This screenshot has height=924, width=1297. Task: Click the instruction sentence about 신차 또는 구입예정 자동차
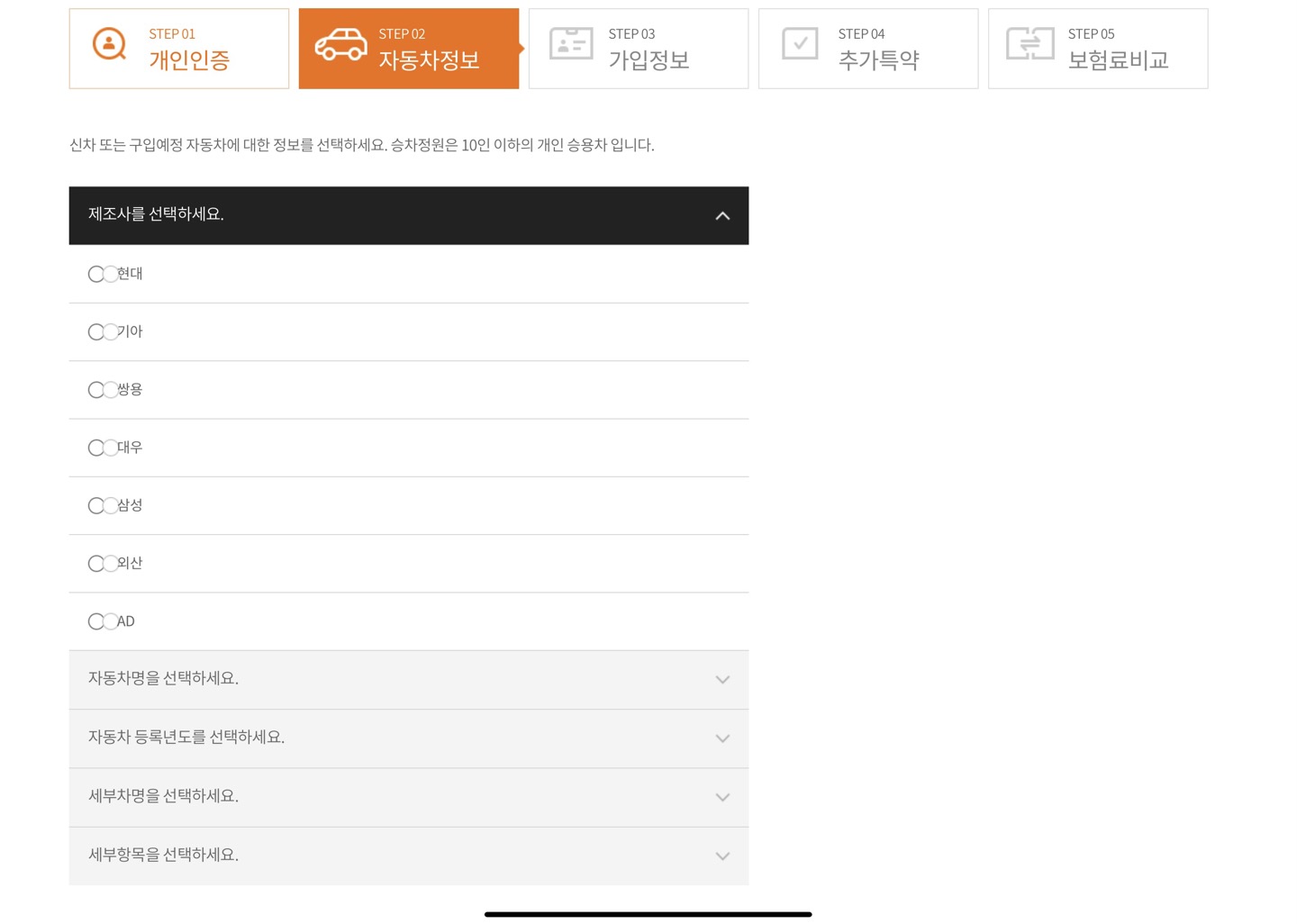click(362, 145)
